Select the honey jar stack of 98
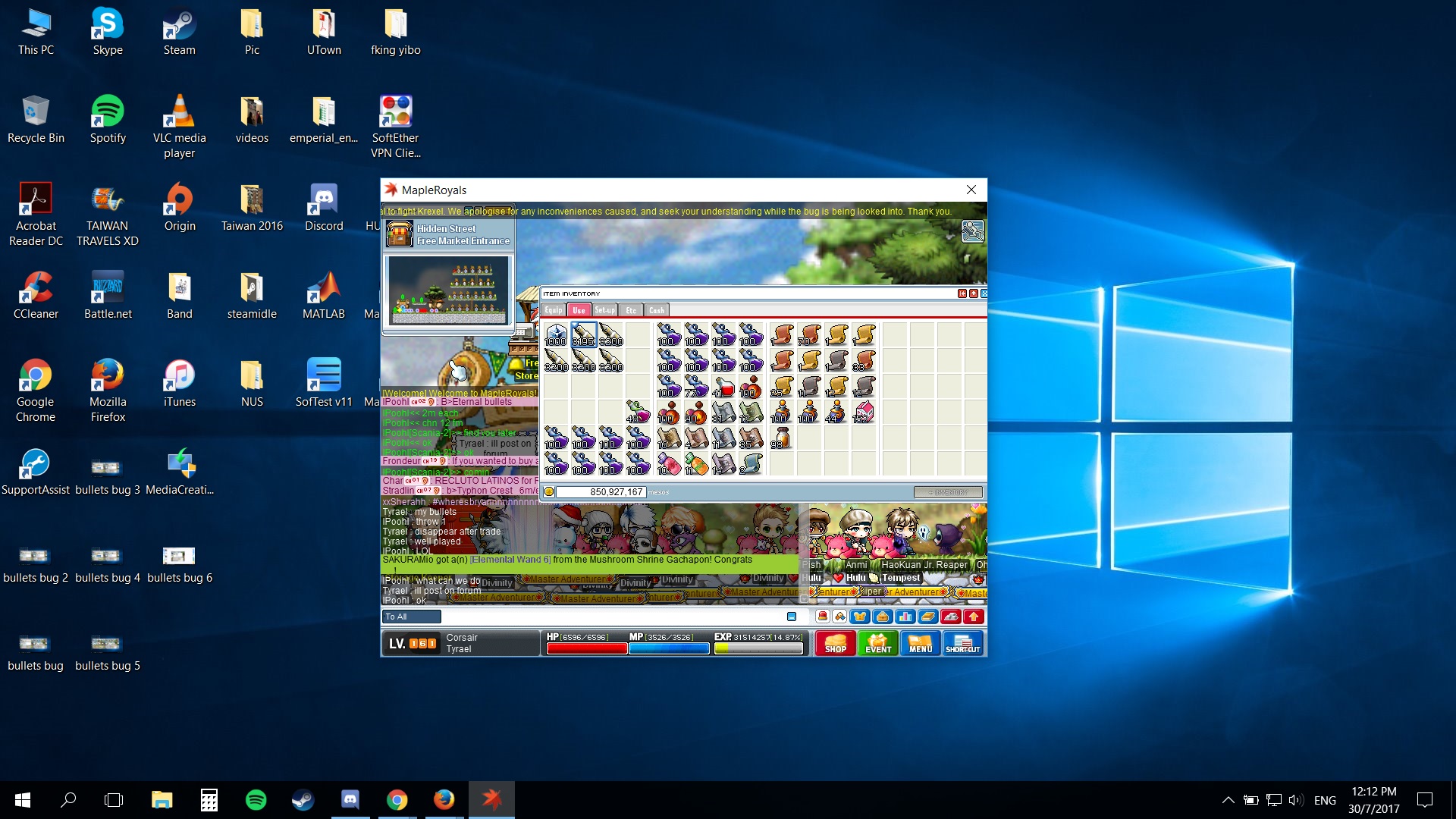The width and height of the screenshot is (1456, 819). click(x=781, y=438)
